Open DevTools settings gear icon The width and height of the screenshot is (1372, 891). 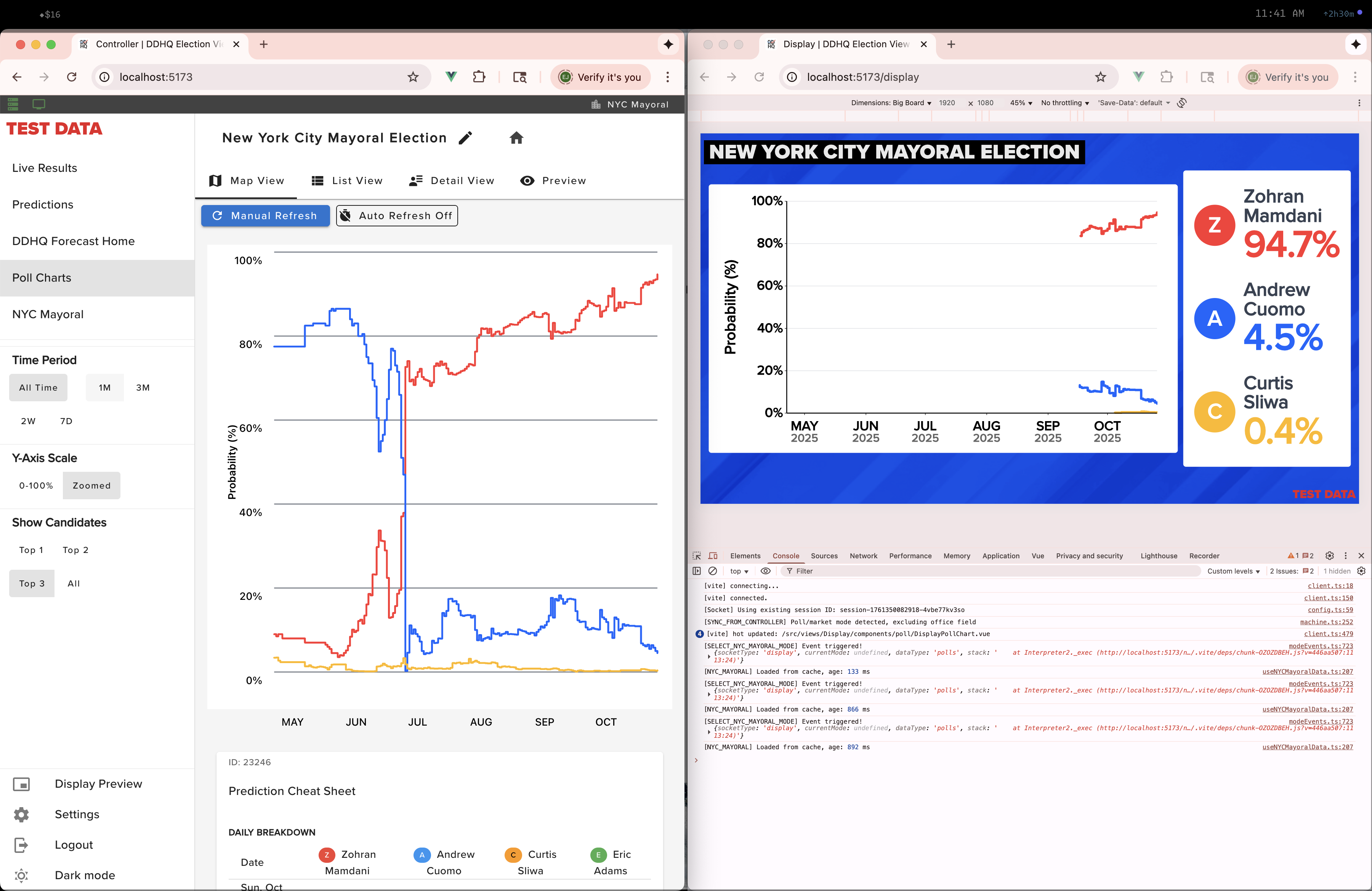click(1329, 556)
